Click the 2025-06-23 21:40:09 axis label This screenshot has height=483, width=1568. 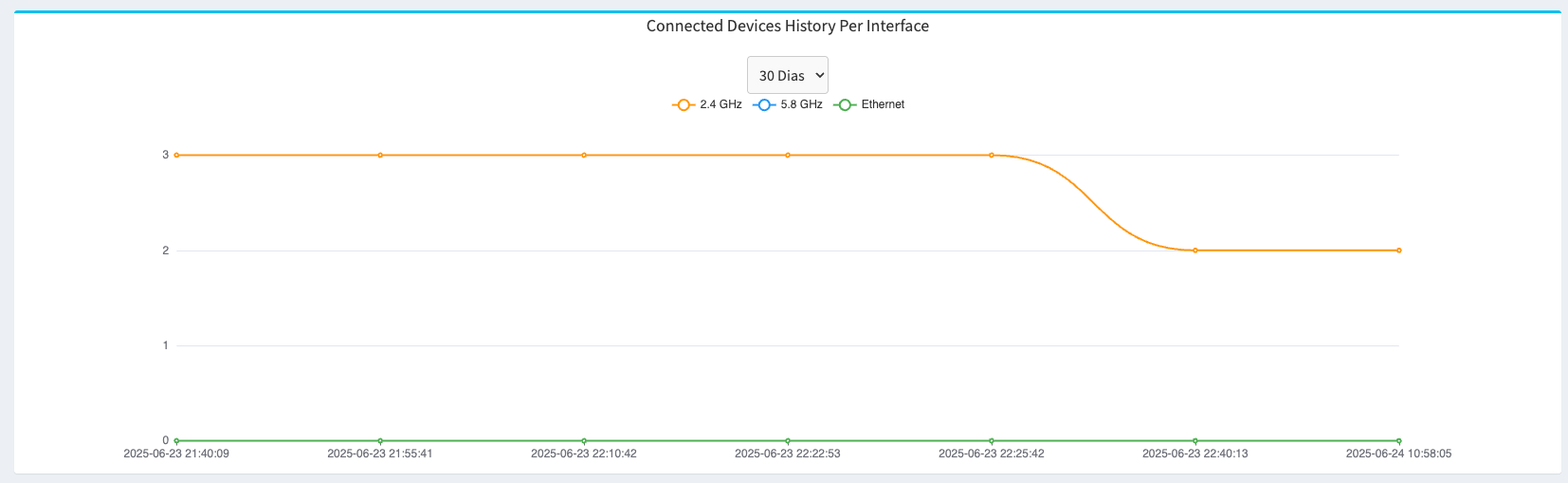click(x=176, y=454)
